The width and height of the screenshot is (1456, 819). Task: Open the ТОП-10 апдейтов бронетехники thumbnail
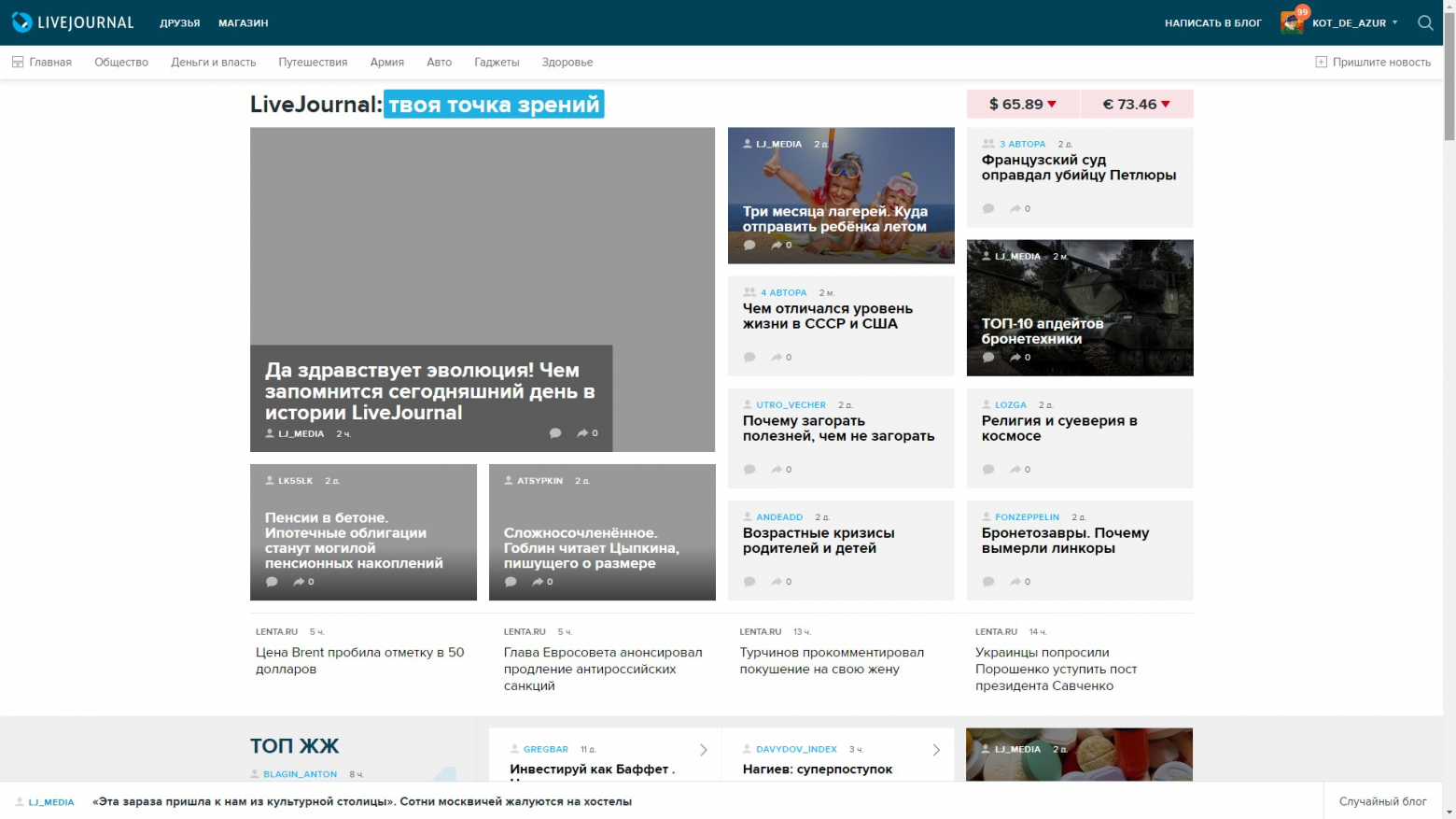click(1080, 308)
